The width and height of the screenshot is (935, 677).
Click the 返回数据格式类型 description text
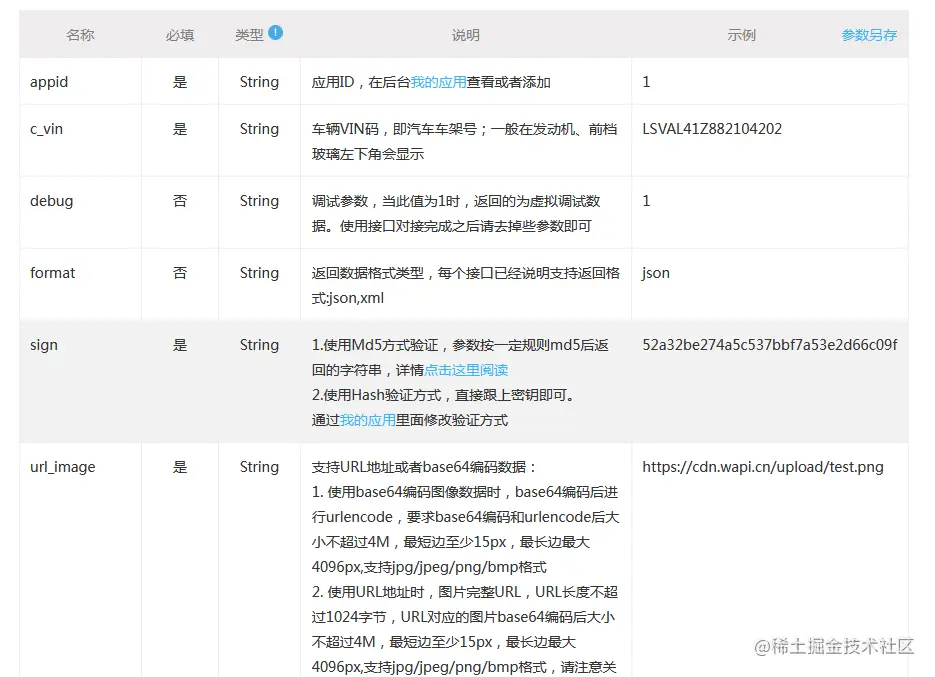click(466, 286)
